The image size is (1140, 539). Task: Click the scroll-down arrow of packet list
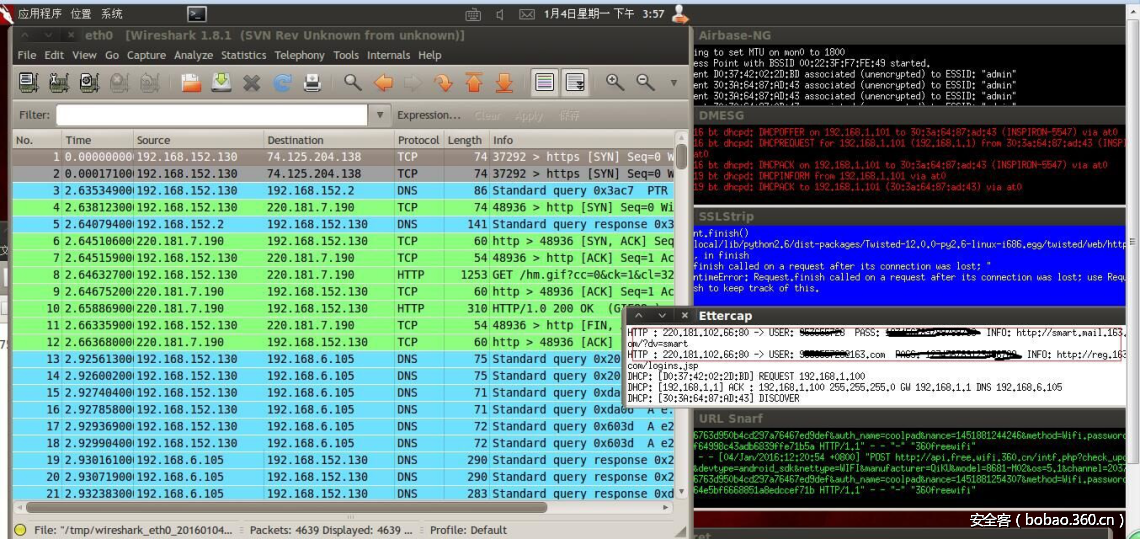[681, 492]
